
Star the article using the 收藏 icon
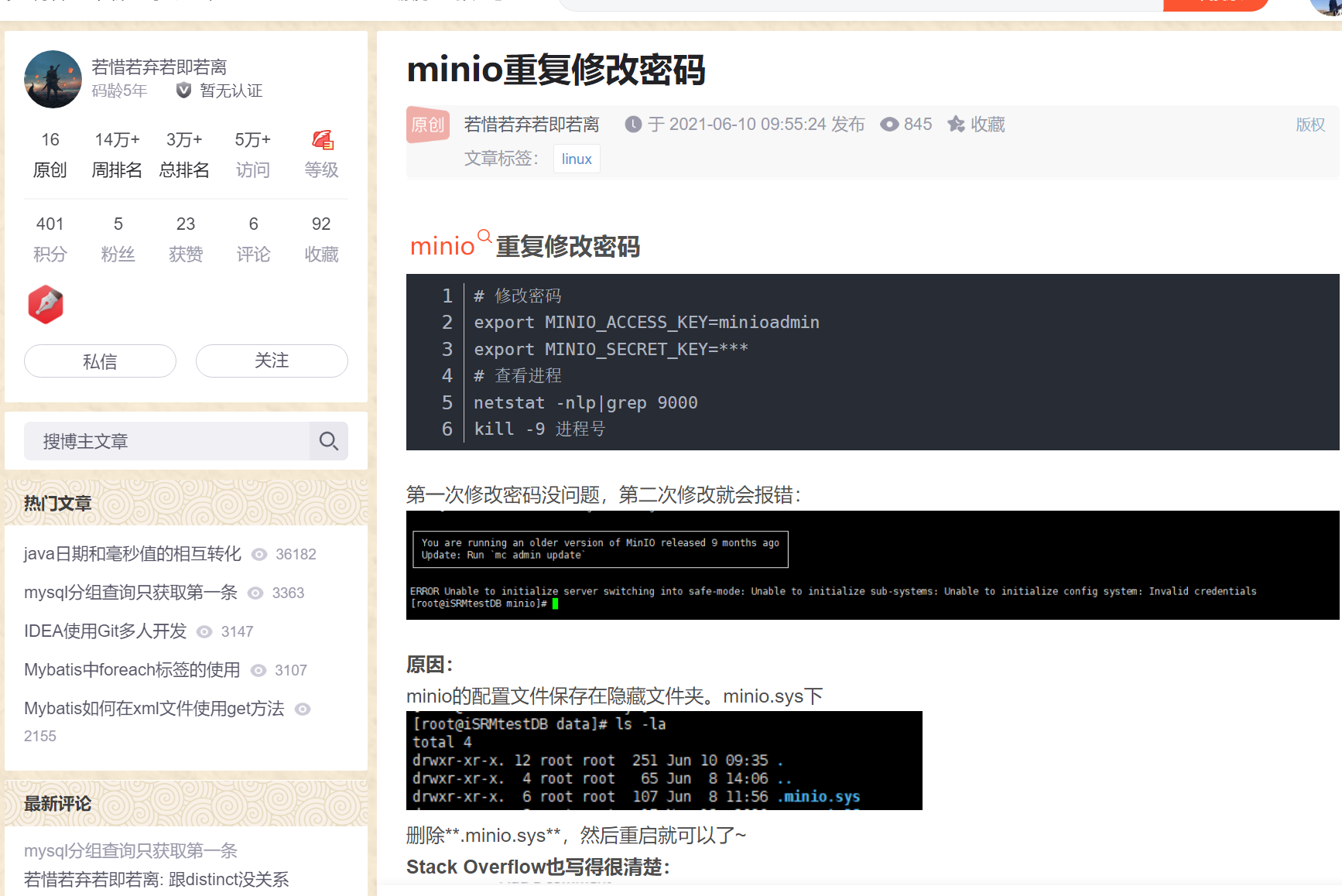957,124
